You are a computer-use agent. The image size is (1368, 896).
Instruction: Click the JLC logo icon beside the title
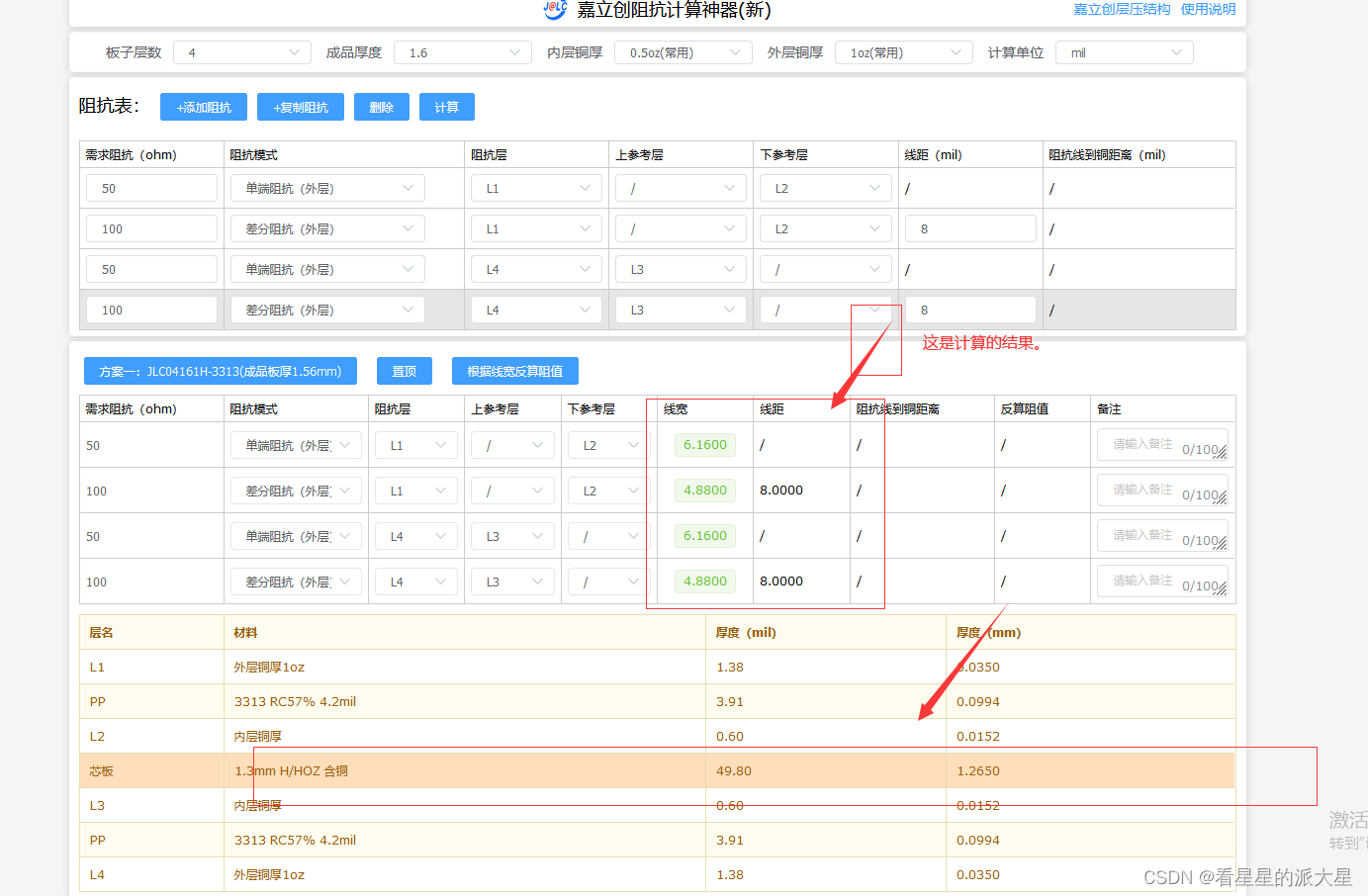pos(555,9)
